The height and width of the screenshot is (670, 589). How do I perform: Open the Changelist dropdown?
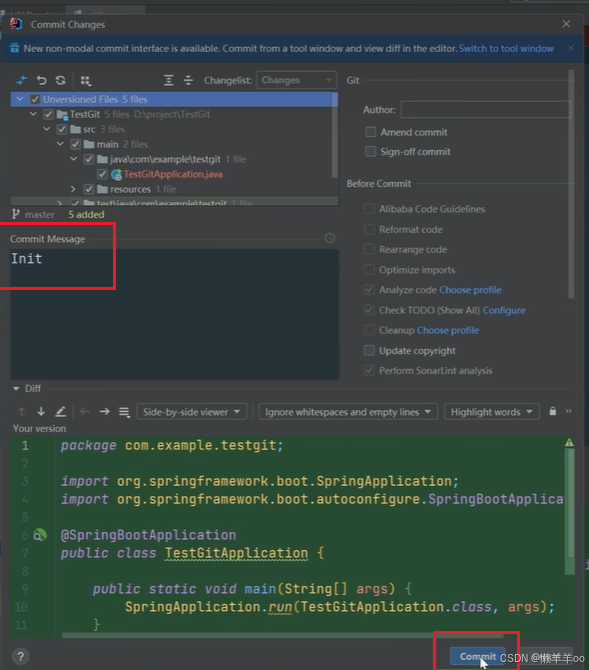(296, 80)
